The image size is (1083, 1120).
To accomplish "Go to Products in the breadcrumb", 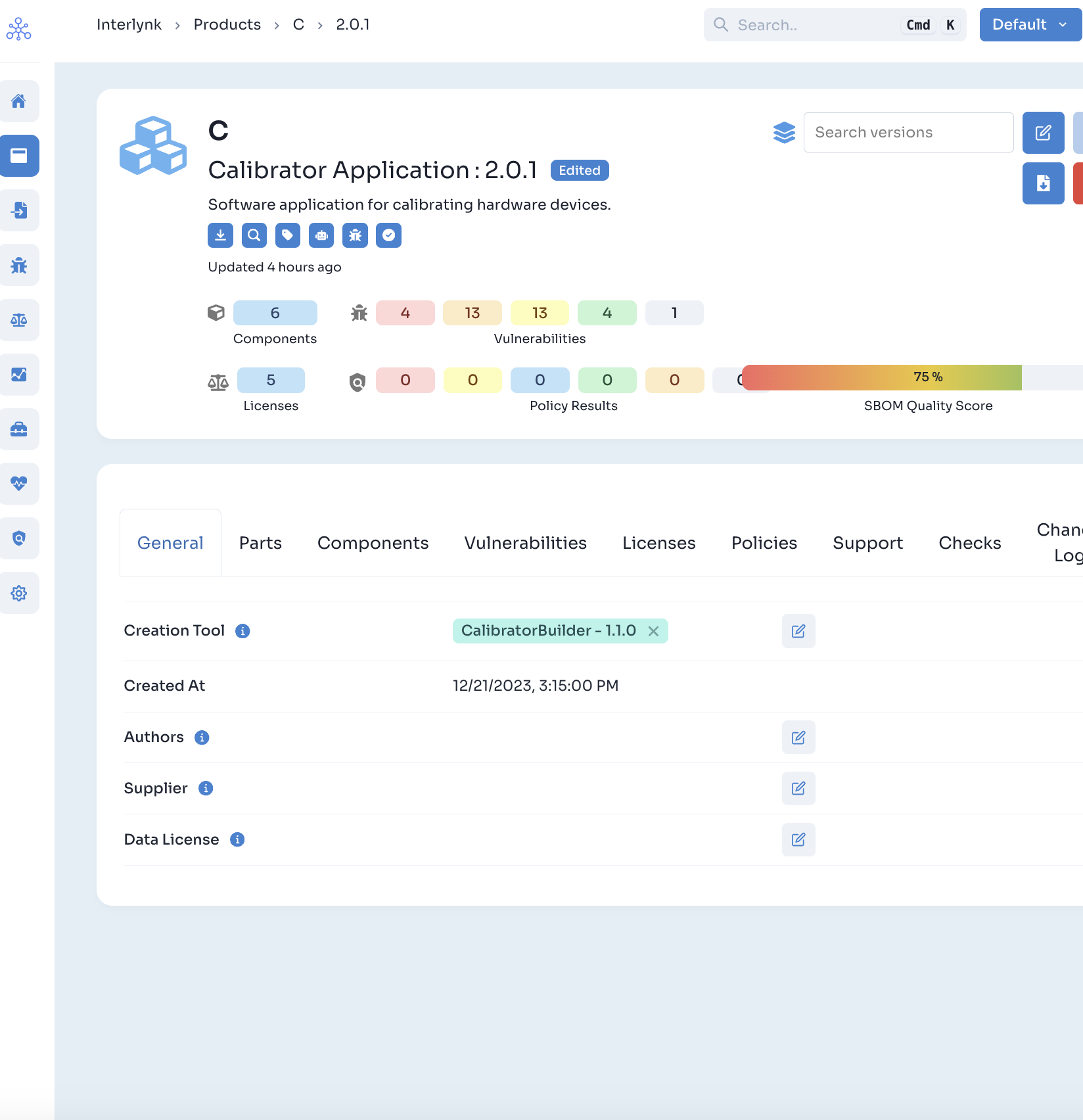I will click(227, 25).
